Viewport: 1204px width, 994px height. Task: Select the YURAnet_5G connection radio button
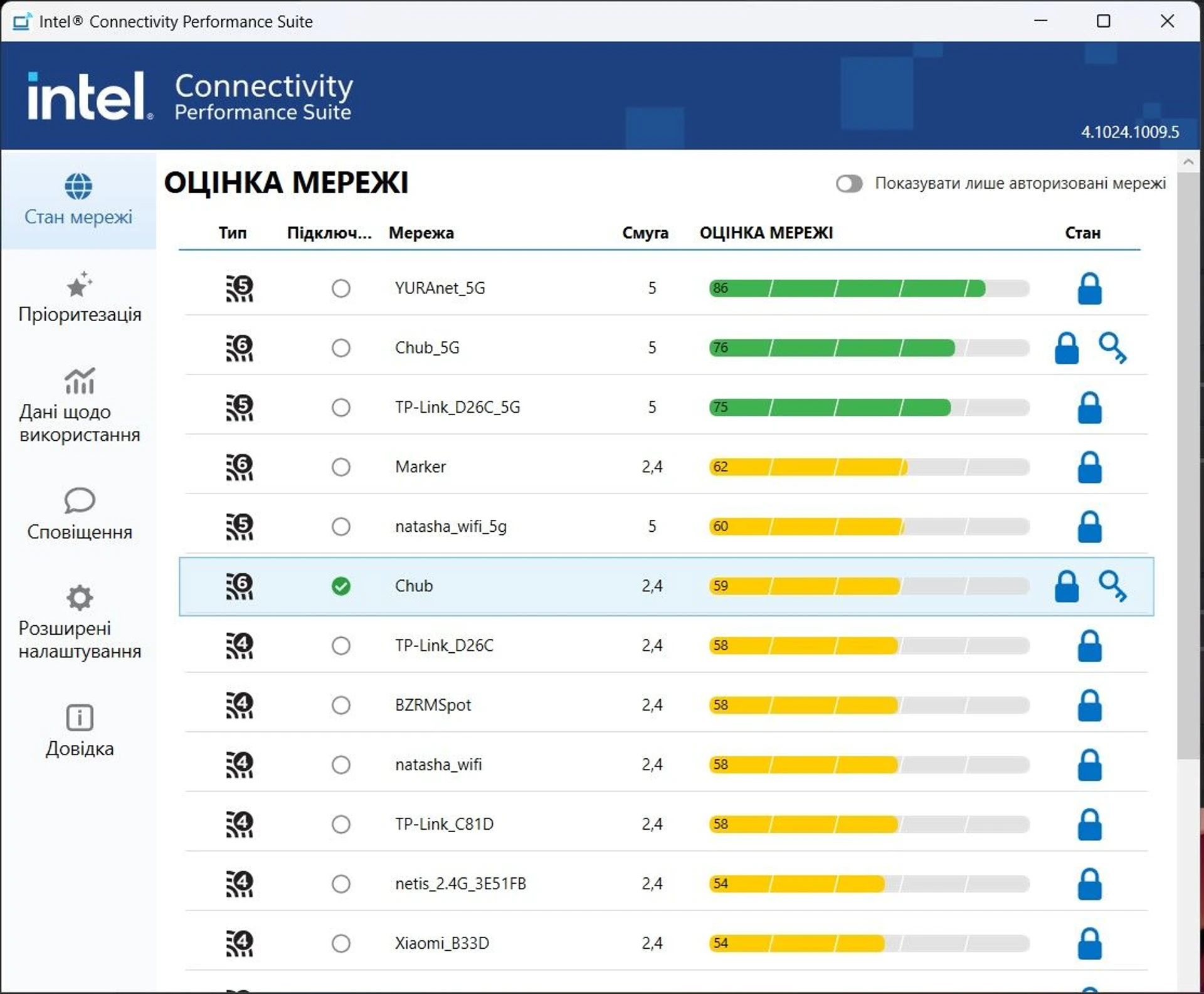[341, 288]
